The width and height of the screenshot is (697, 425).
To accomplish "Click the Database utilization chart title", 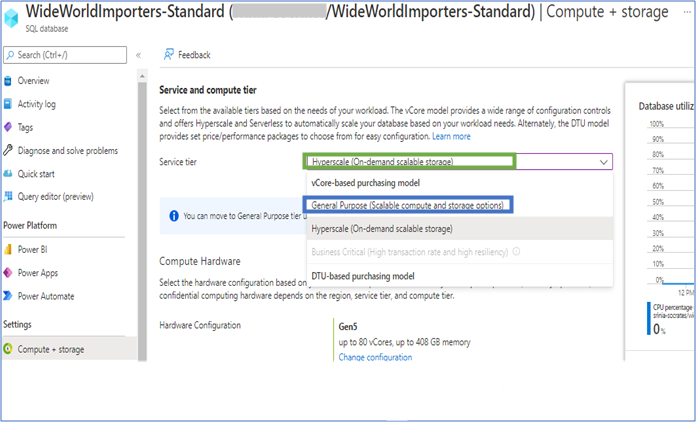I will [x=666, y=106].
